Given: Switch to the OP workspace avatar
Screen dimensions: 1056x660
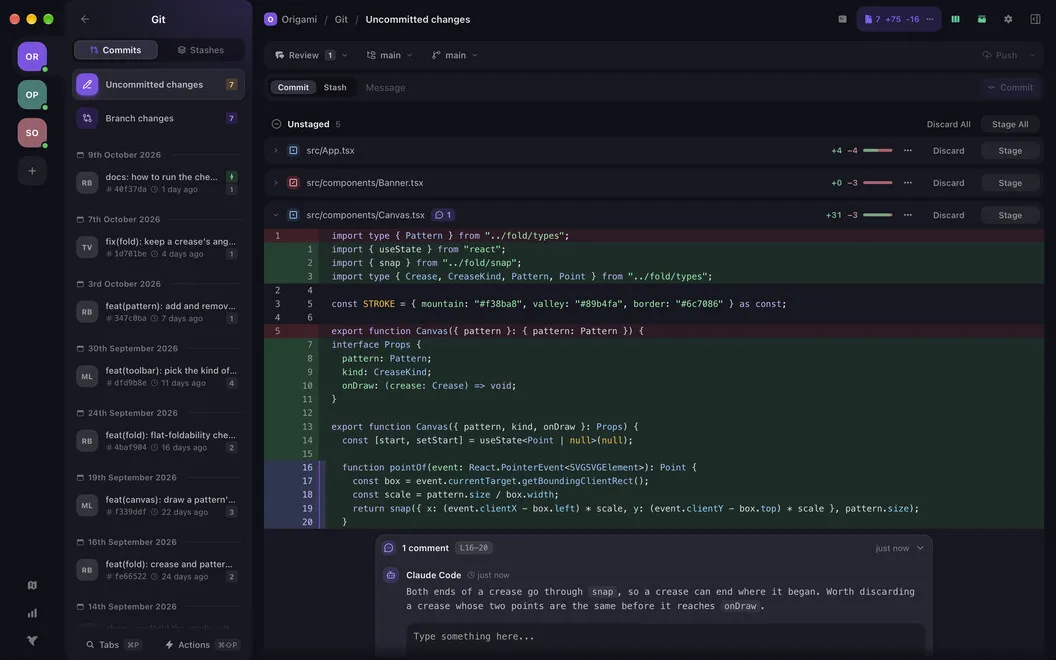Looking at the screenshot, I should pyautogui.click(x=32, y=94).
